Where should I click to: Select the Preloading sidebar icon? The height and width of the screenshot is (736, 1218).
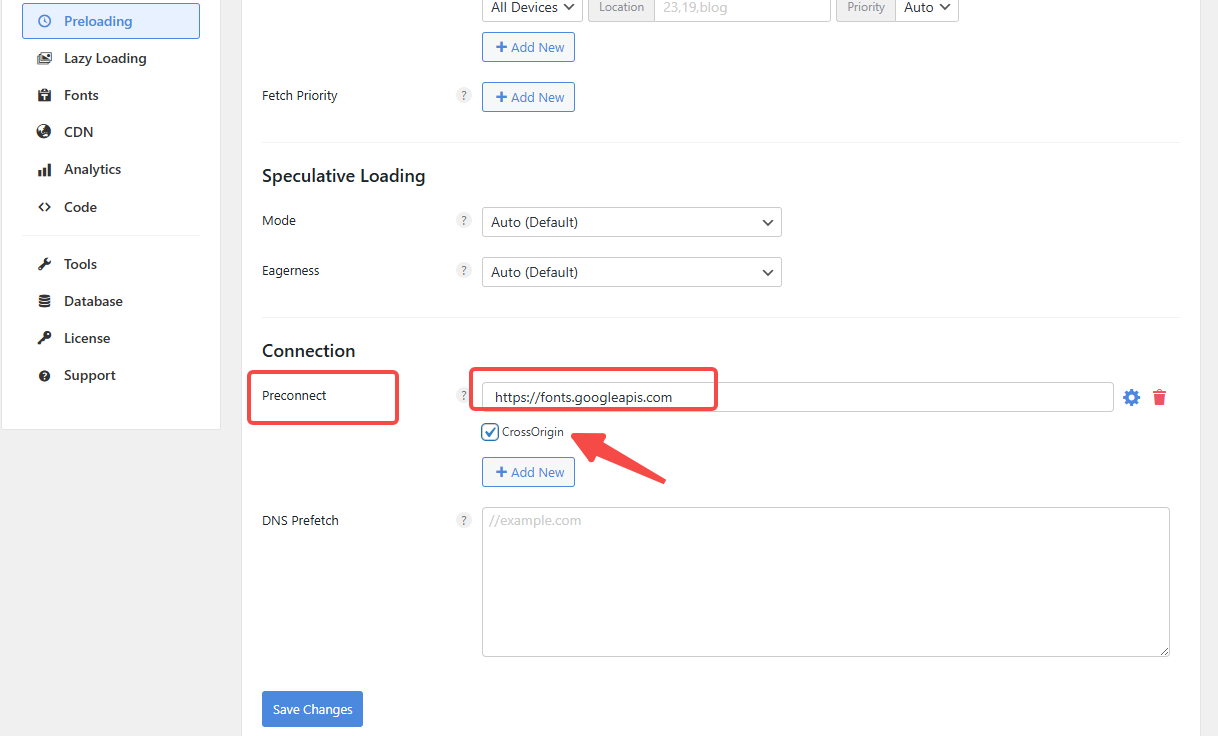pyautogui.click(x=45, y=20)
